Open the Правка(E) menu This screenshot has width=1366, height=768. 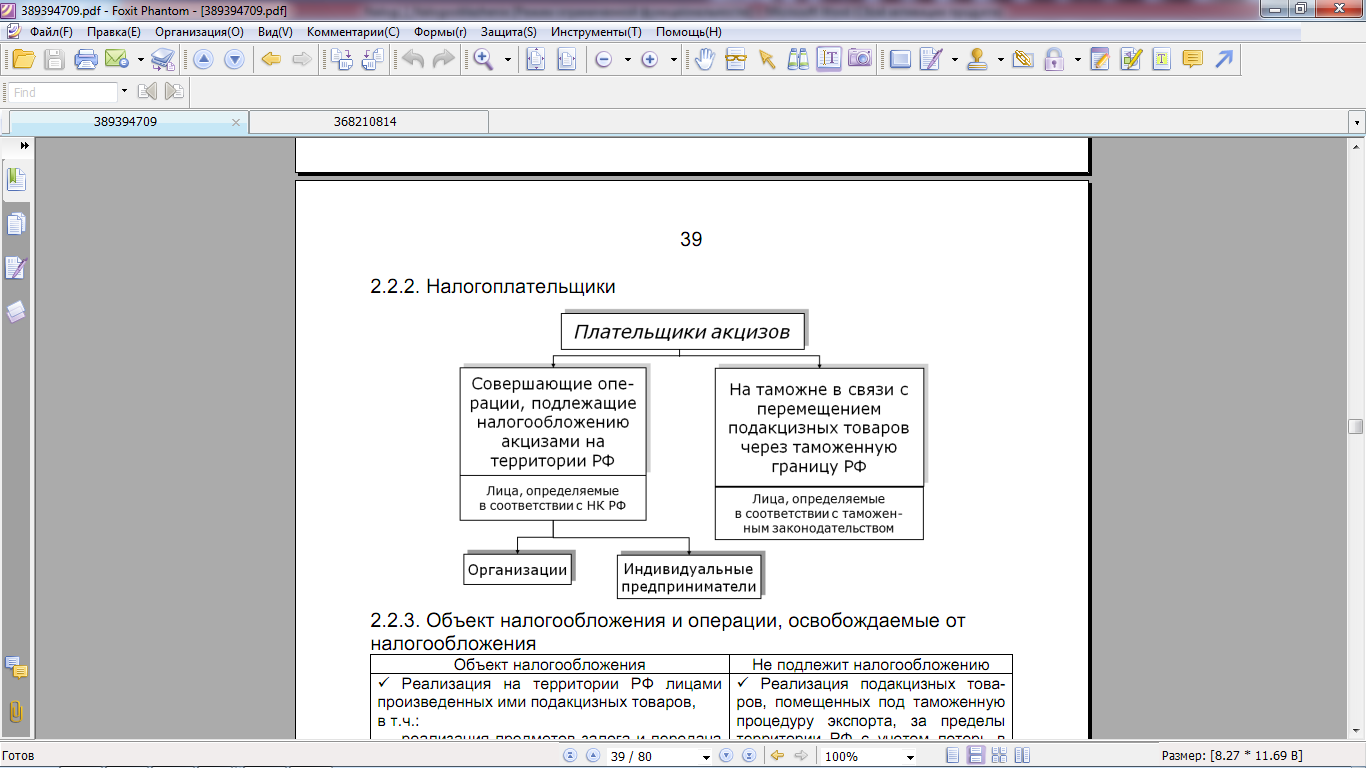point(114,32)
